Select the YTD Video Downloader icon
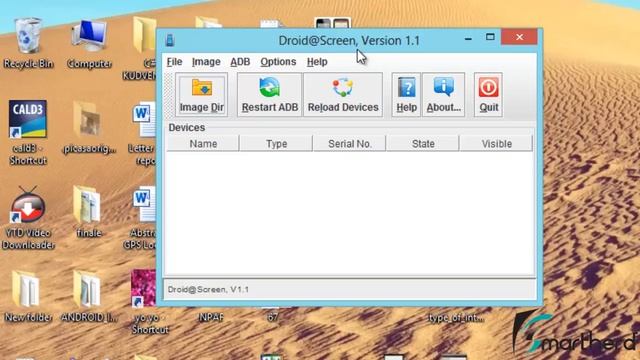 pyautogui.click(x=28, y=218)
